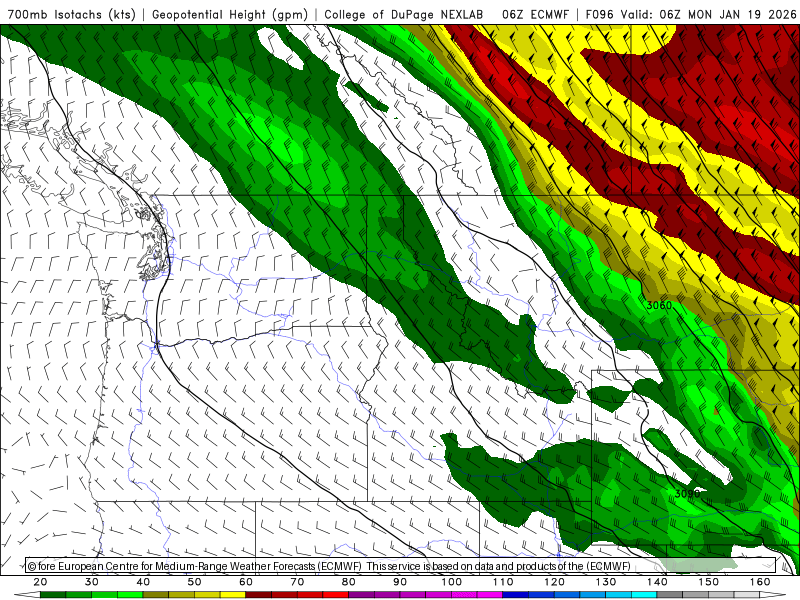Click legend value 130
The width and height of the screenshot is (800, 600).
pos(606,582)
